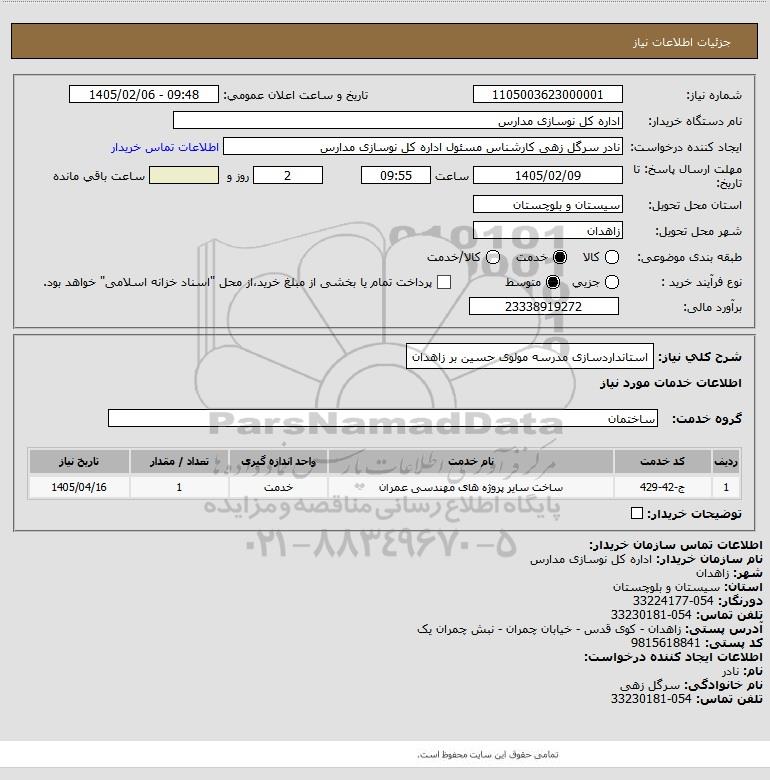Click the service code ج-42-429 cell

click(x=662, y=487)
